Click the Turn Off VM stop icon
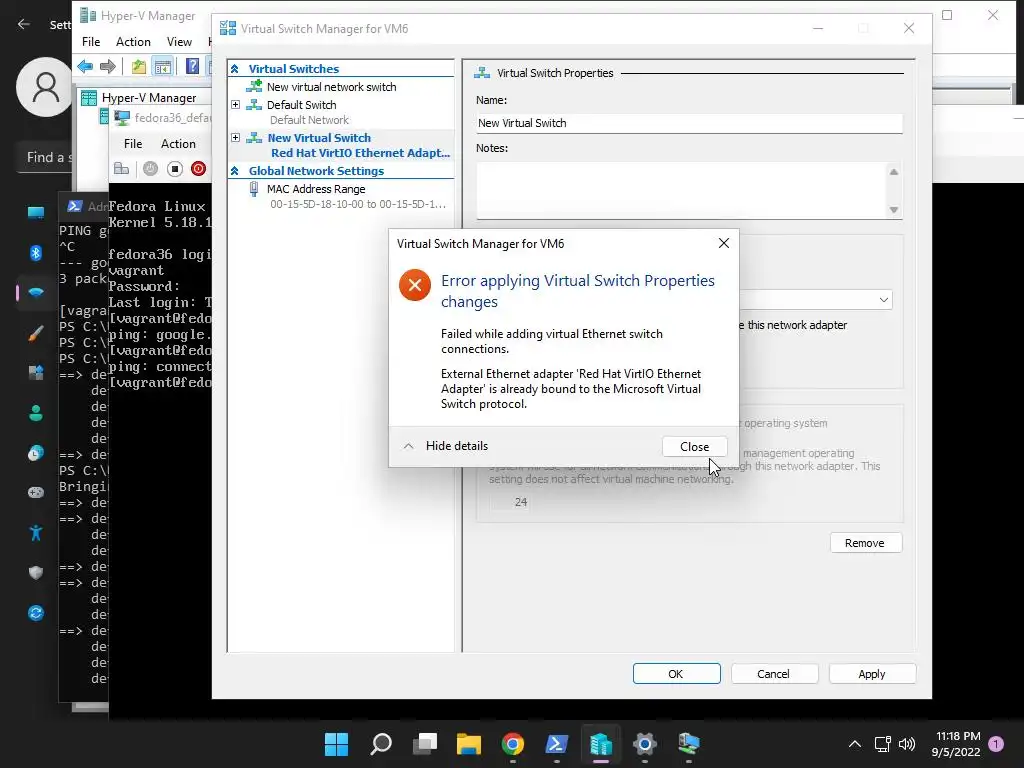The image size is (1024, 768). coord(174,168)
